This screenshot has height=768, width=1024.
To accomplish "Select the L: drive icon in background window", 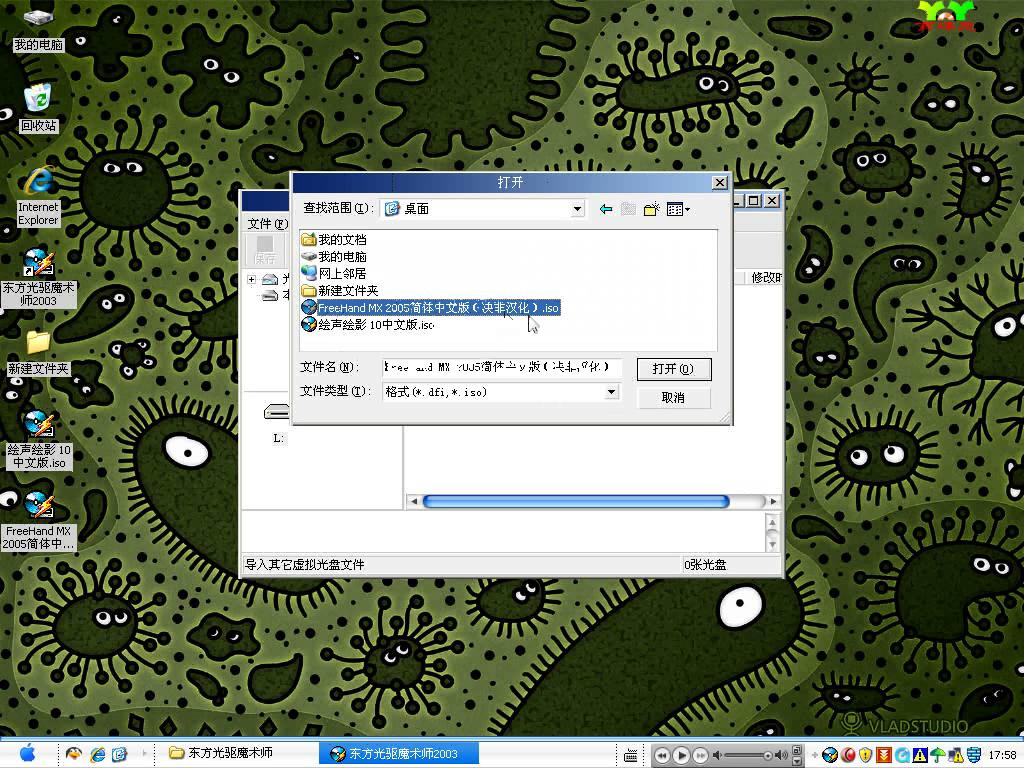I will (x=277, y=423).
